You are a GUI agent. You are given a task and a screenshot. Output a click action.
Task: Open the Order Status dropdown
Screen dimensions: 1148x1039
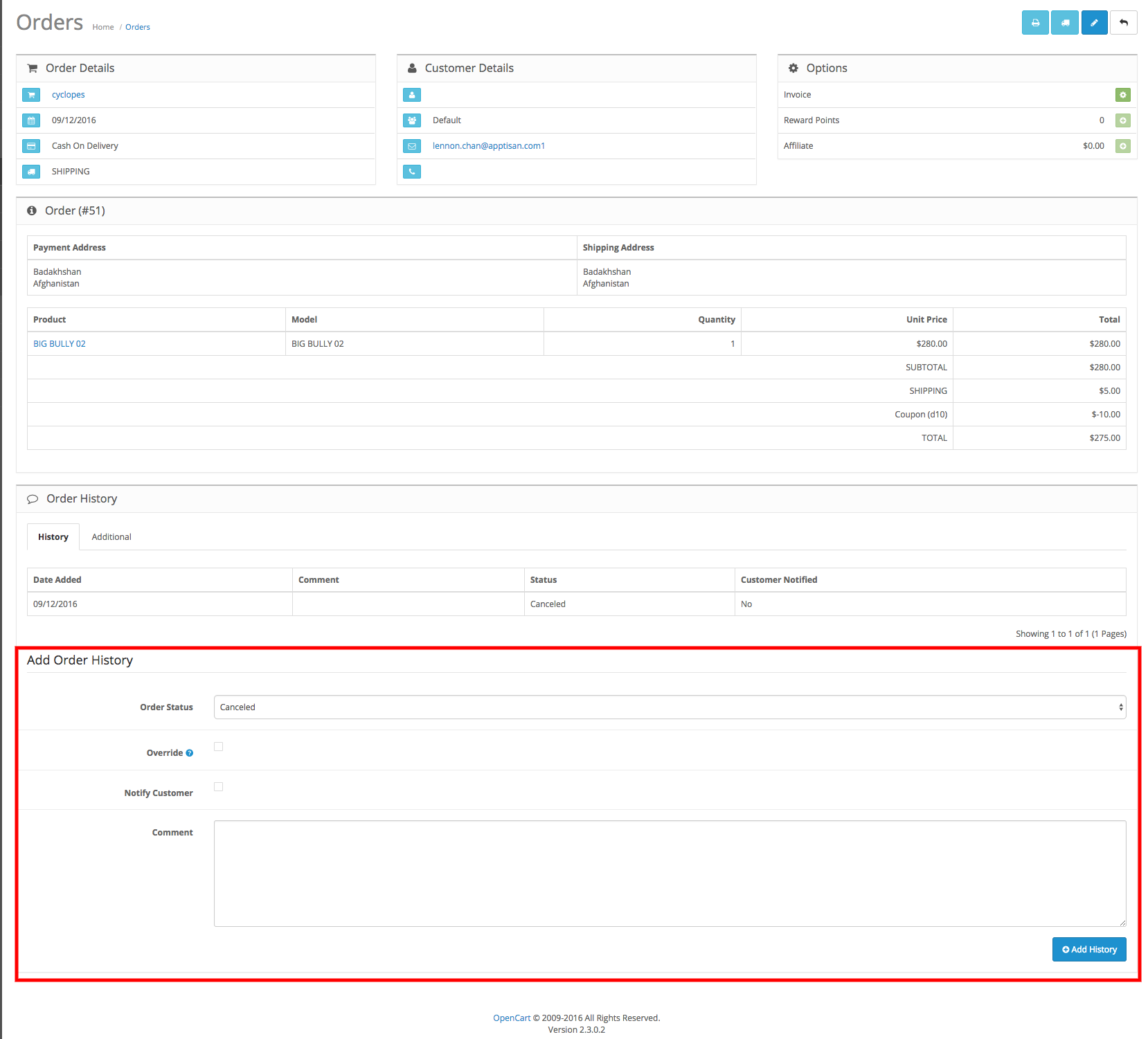[x=670, y=707]
